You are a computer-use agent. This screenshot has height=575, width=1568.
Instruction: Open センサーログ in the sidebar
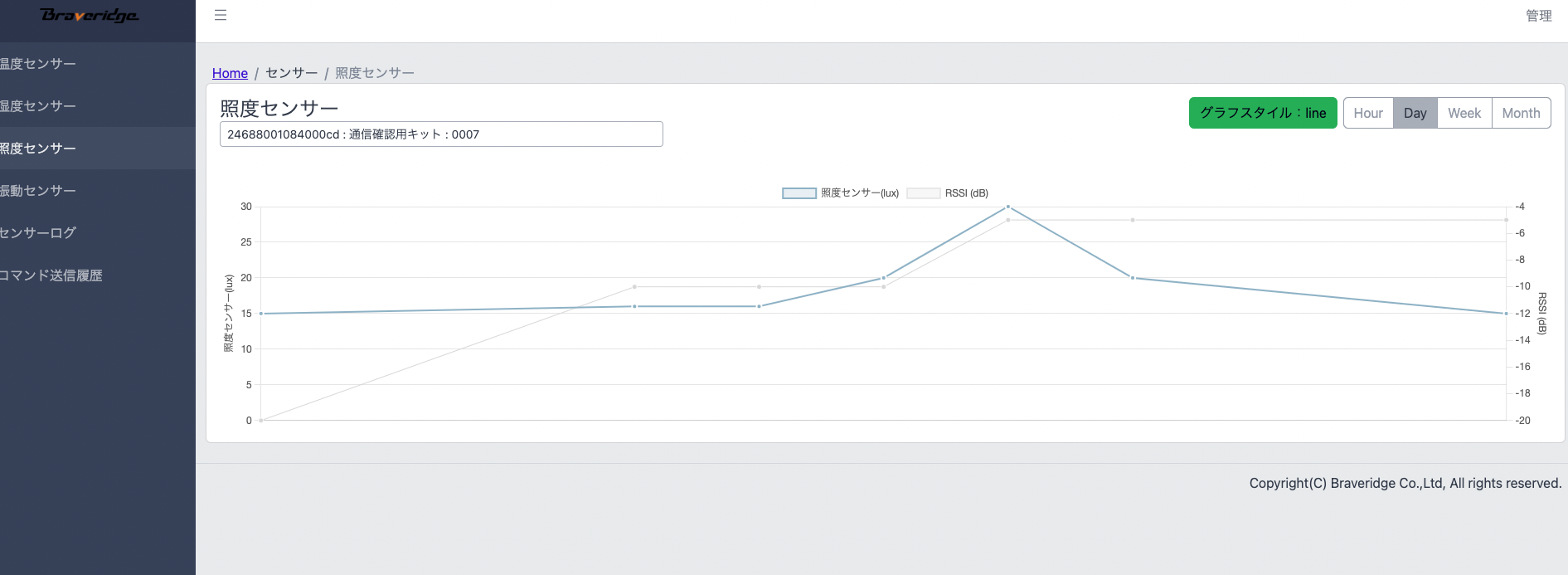pyautogui.click(x=98, y=233)
